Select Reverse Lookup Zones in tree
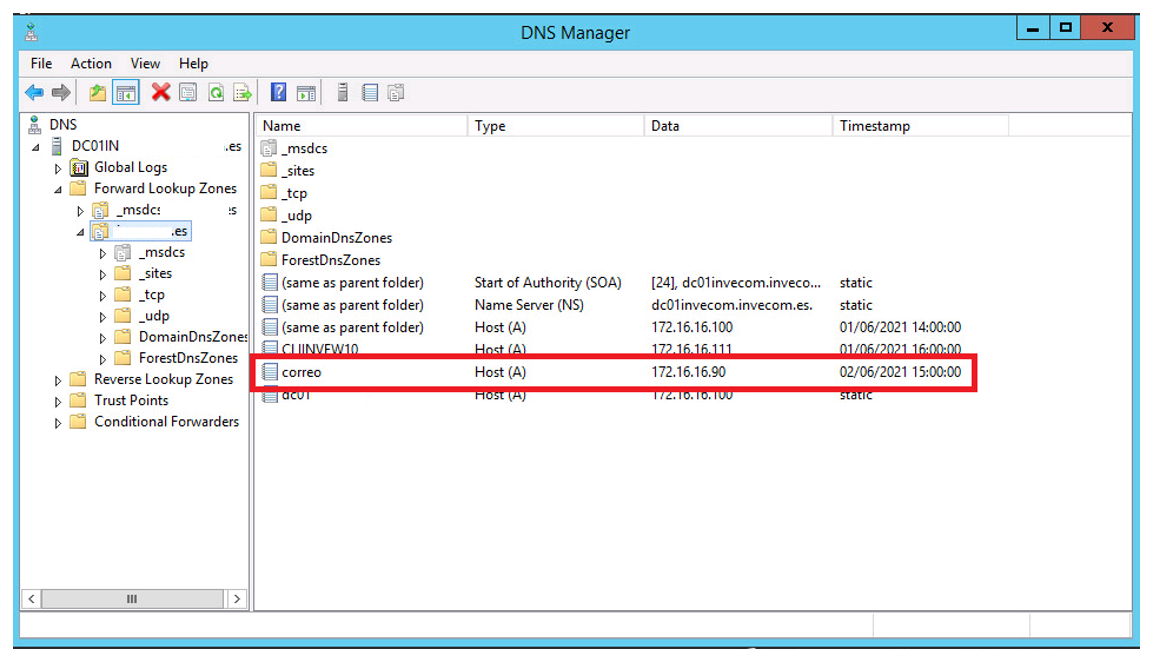 (163, 379)
